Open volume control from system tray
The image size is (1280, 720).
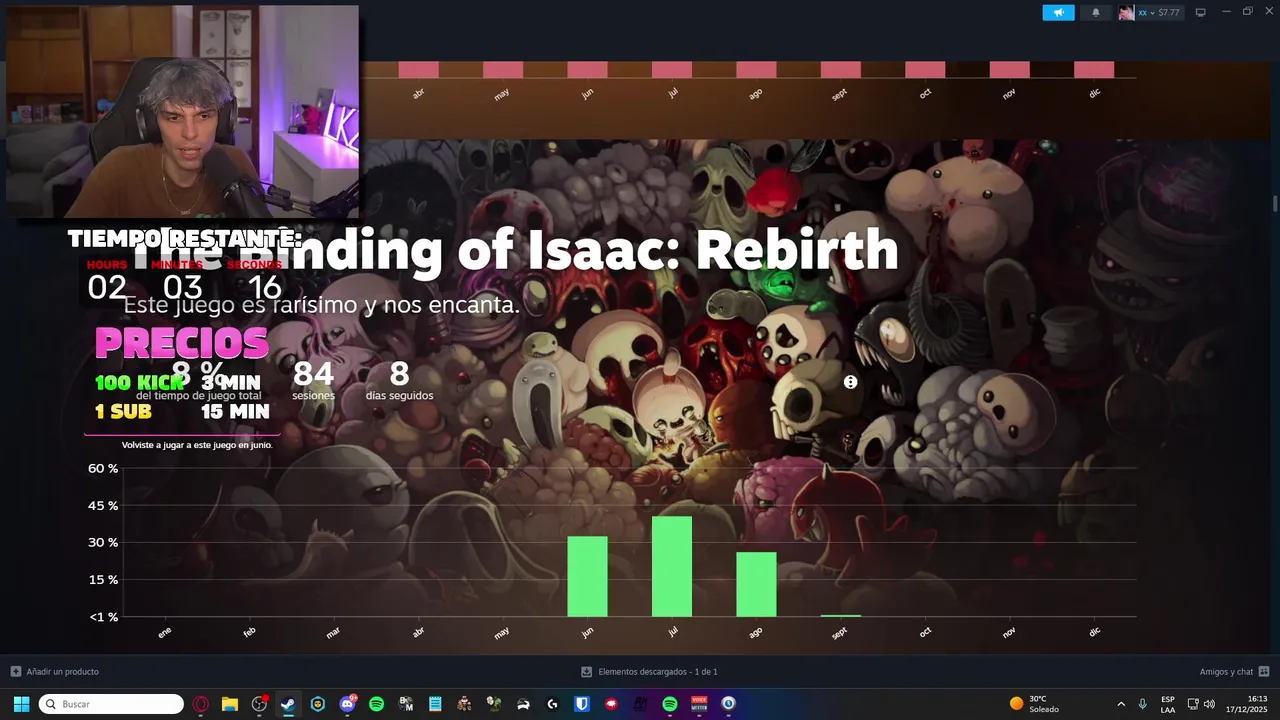pos(1210,704)
